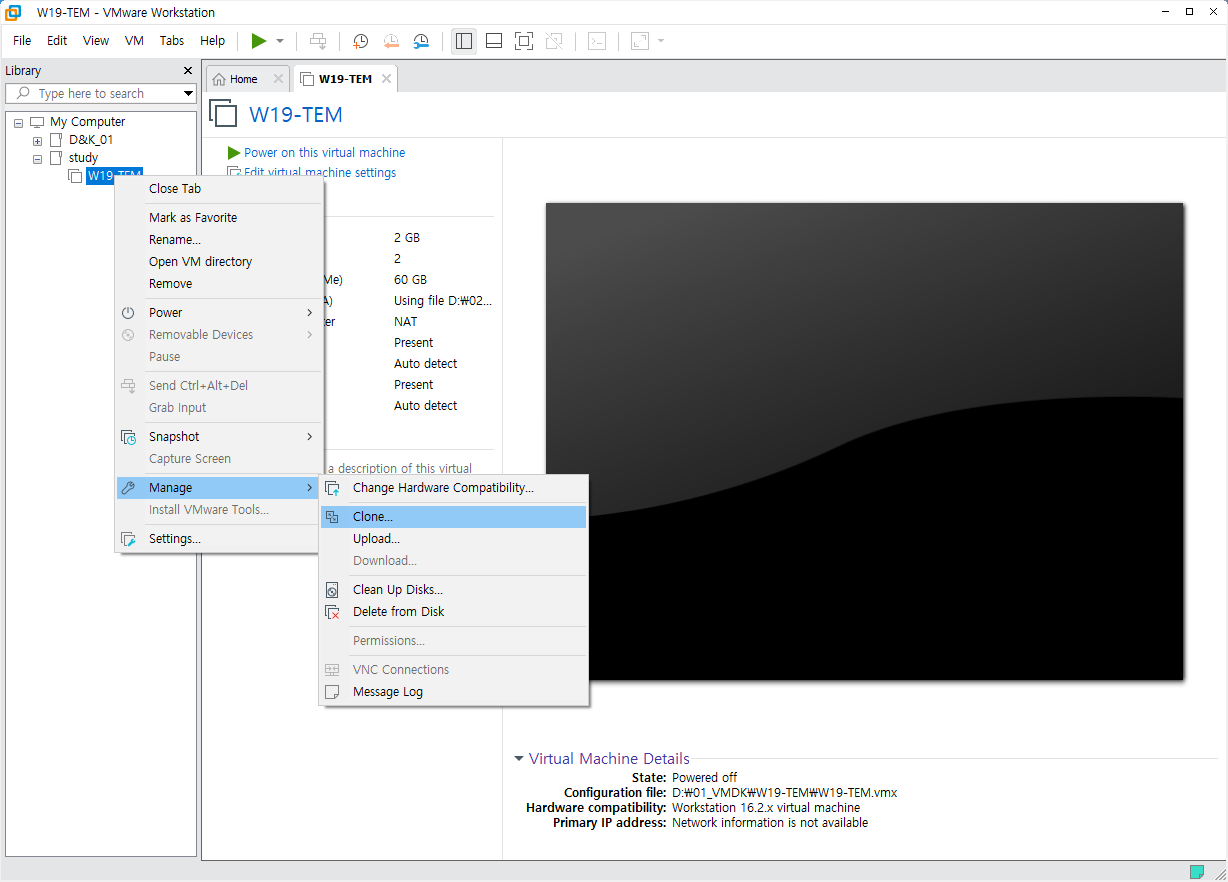Screen dimensions: 1228x882
Task: Expand the Power submenu
Action: pos(219,313)
